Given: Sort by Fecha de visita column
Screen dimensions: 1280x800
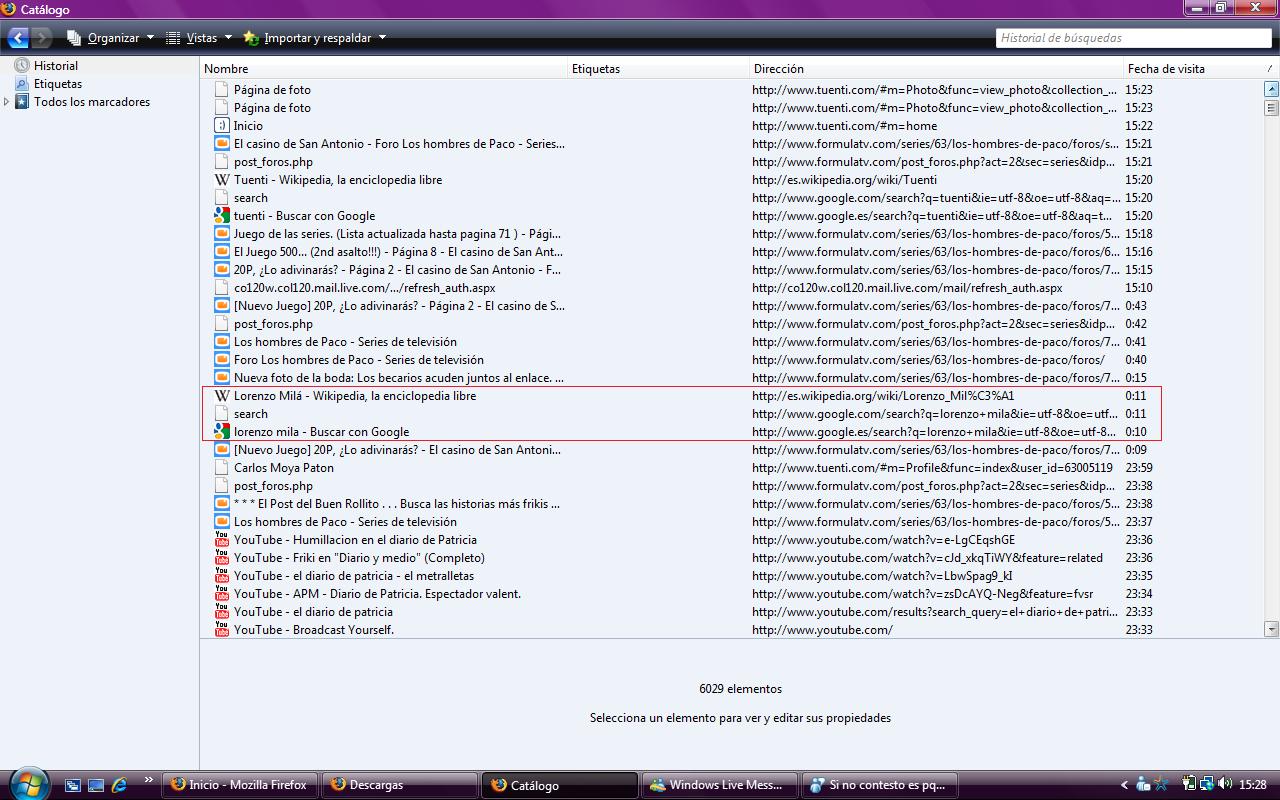Looking at the screenshot, I should (x=1190, y=69).
